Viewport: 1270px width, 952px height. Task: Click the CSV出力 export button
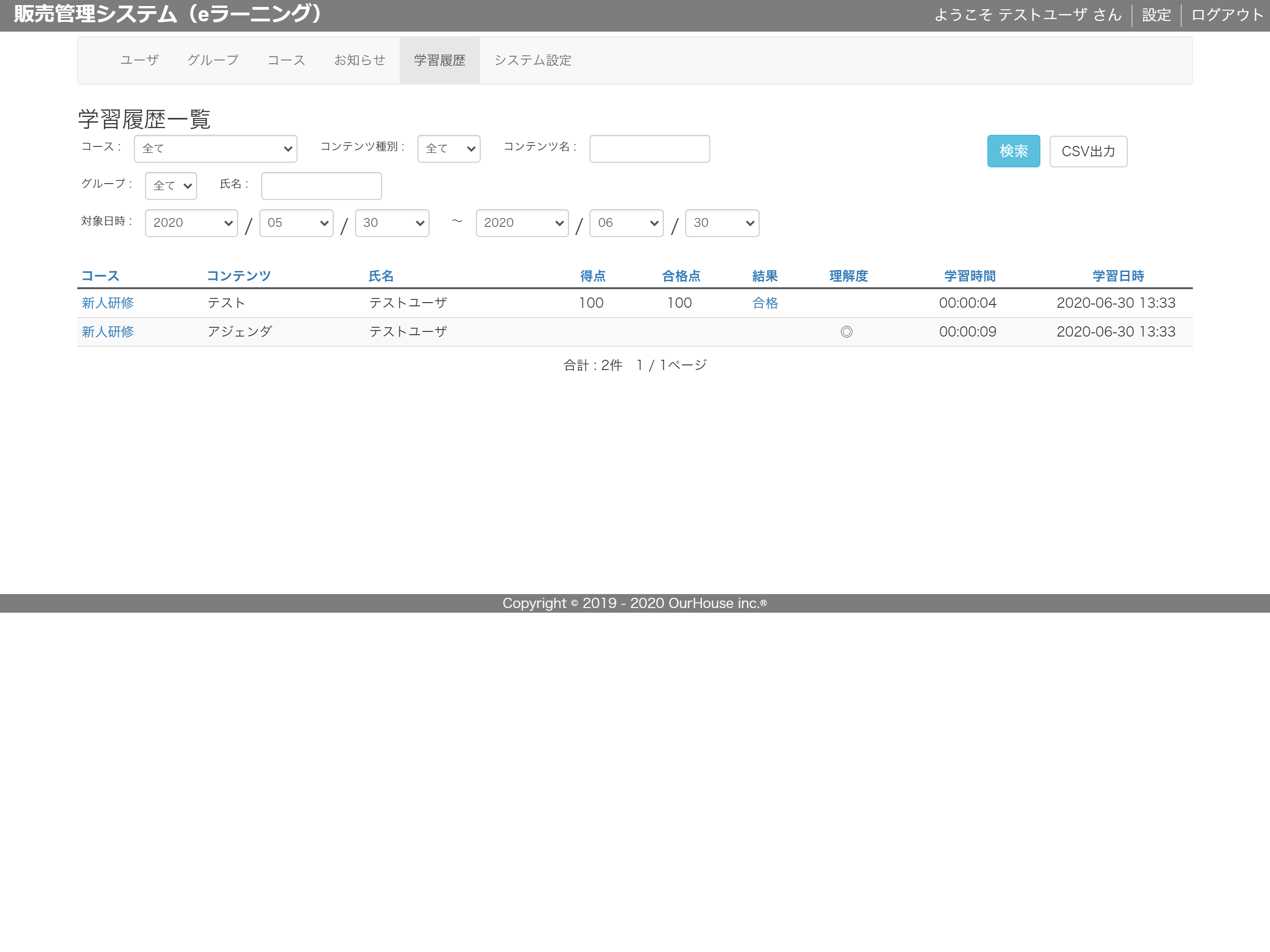(x=1088, y=151)
